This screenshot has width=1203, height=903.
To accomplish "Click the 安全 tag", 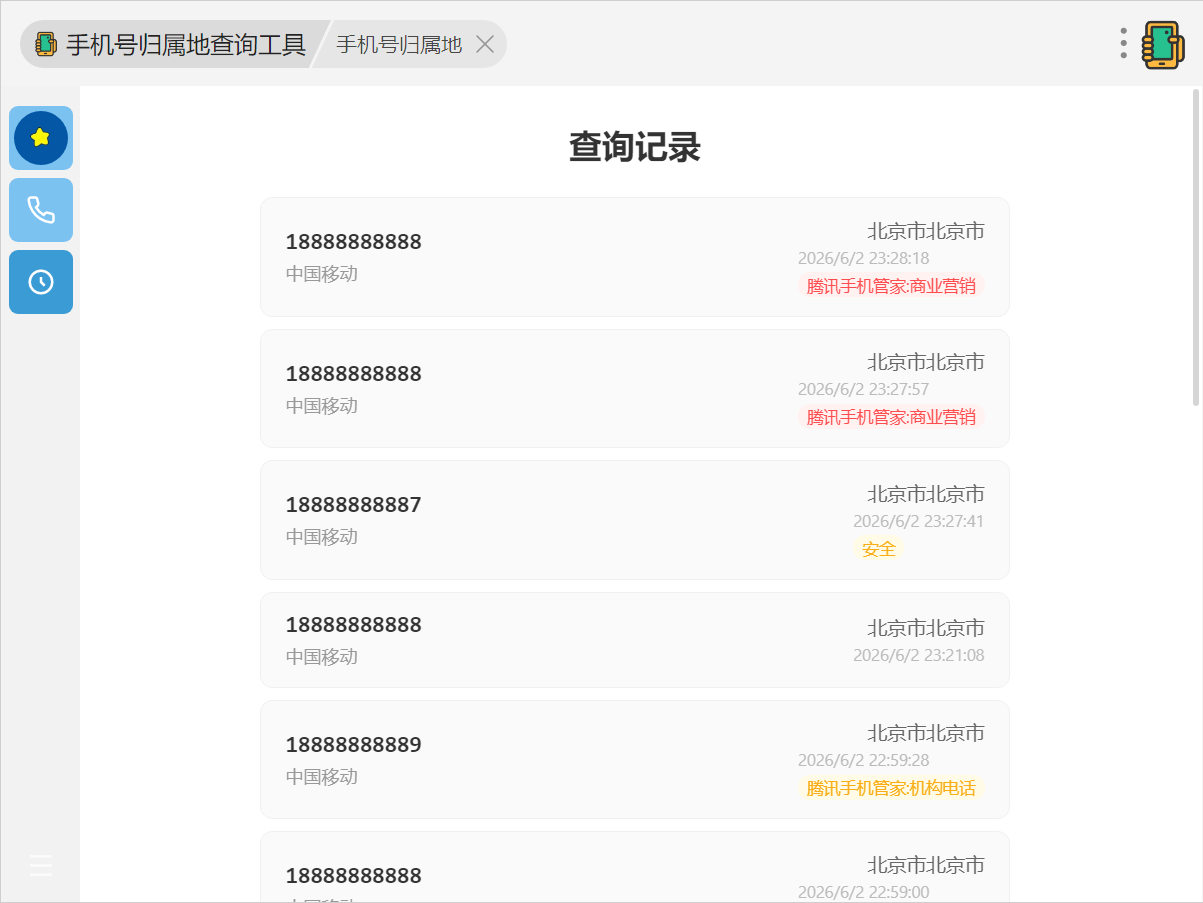I will point(879,549).
